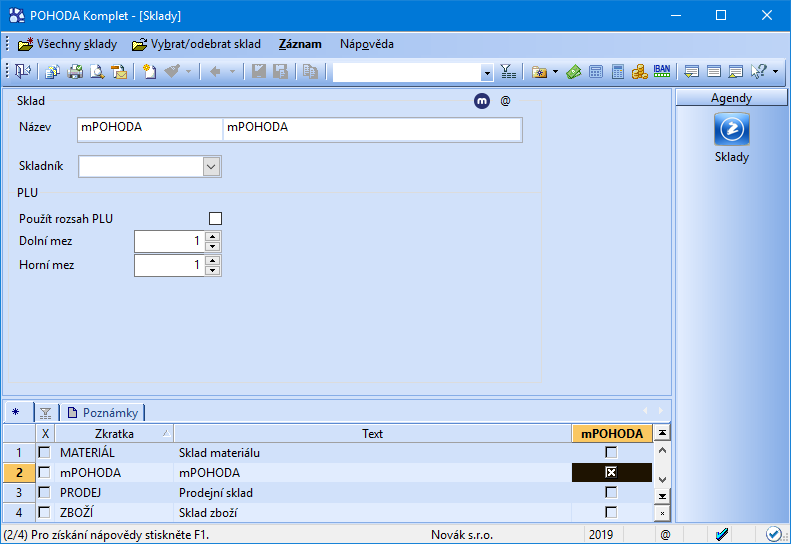Image resolution: width=791 pixels, height=544 pixels.
Task: Increase Dolní mez value with up arrow
Action: [213, 236]
